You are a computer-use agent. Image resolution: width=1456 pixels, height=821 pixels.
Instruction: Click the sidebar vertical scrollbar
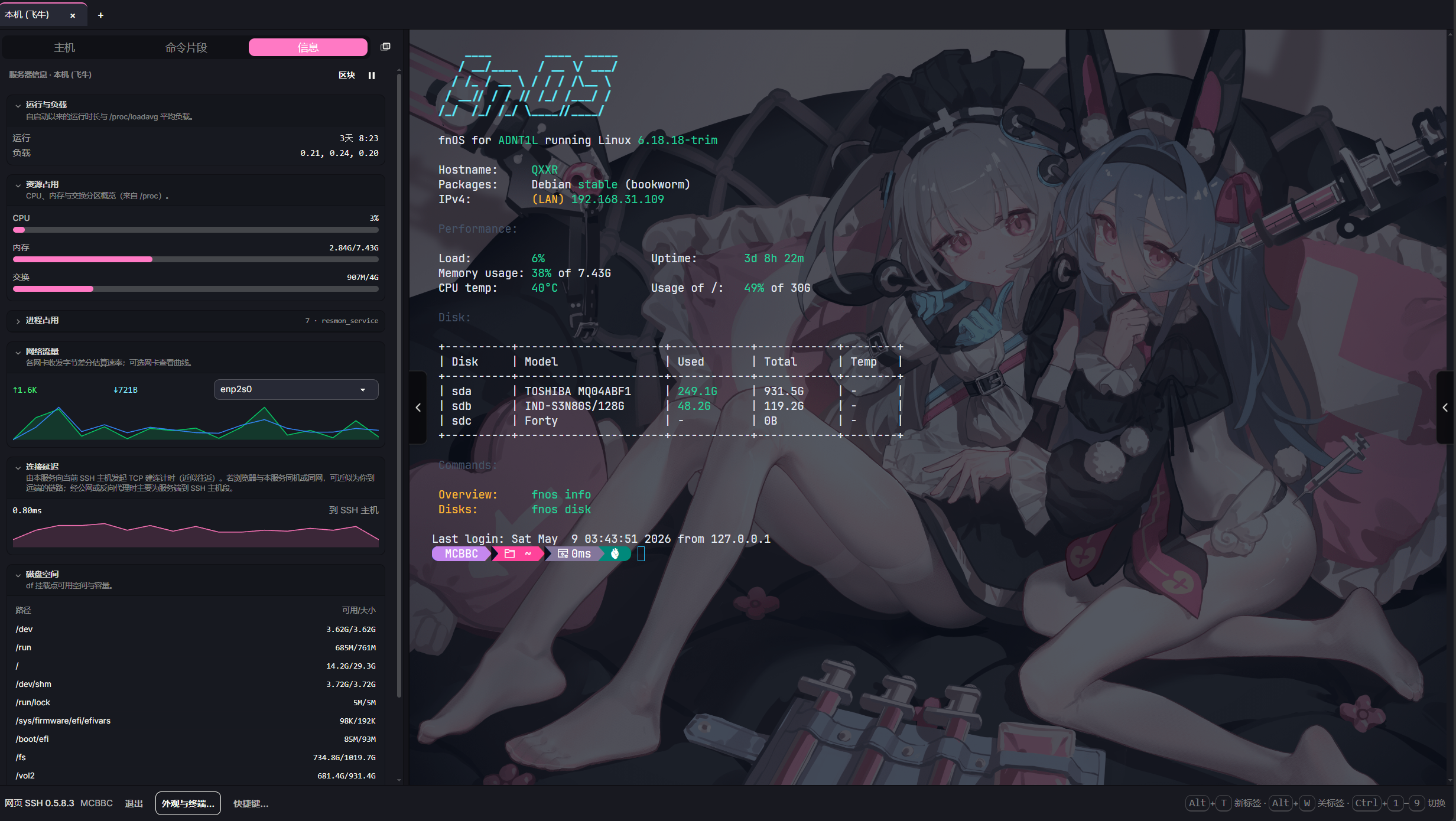tap(399, 384)
